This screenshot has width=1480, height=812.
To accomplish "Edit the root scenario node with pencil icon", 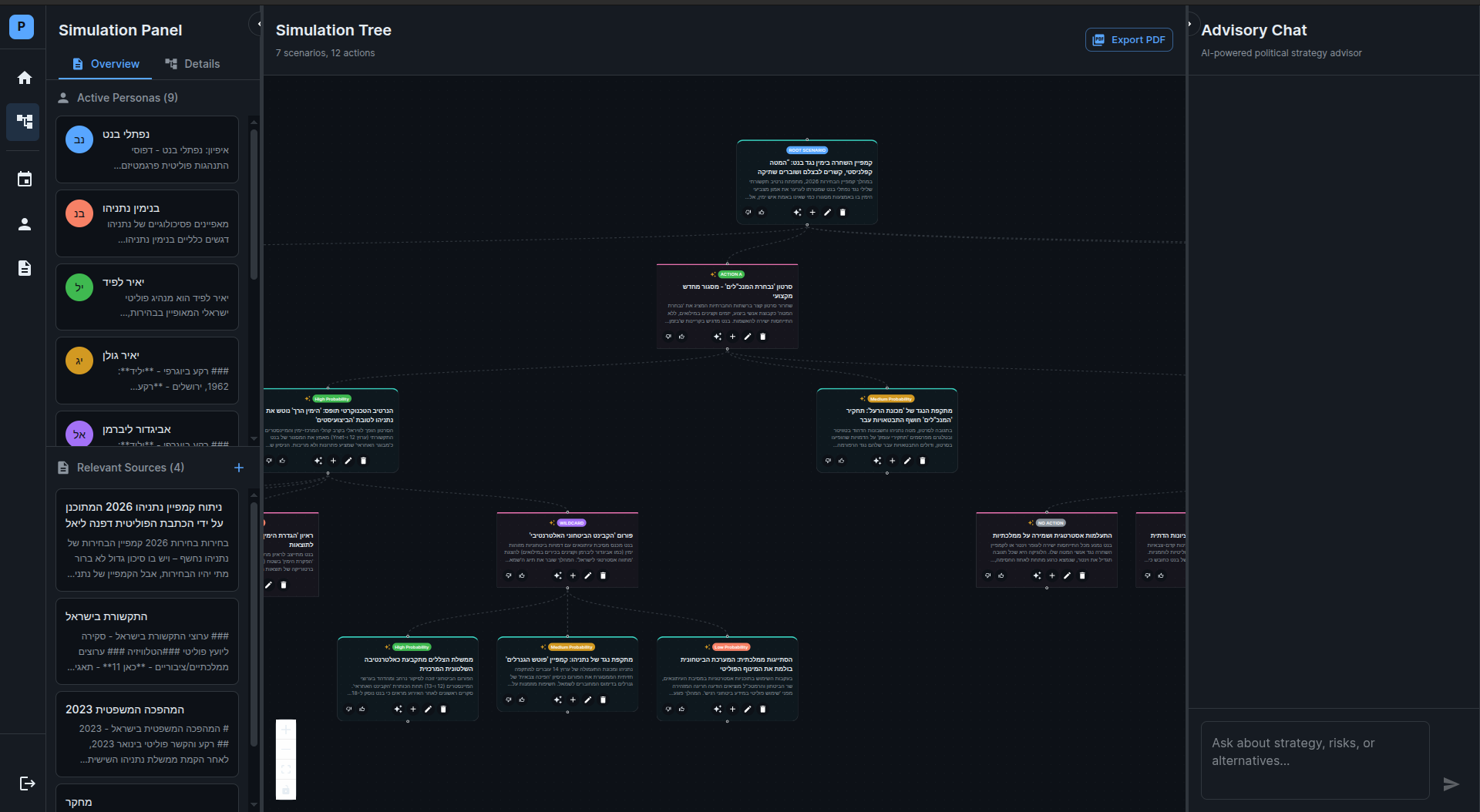I will [x=828, y=213].
